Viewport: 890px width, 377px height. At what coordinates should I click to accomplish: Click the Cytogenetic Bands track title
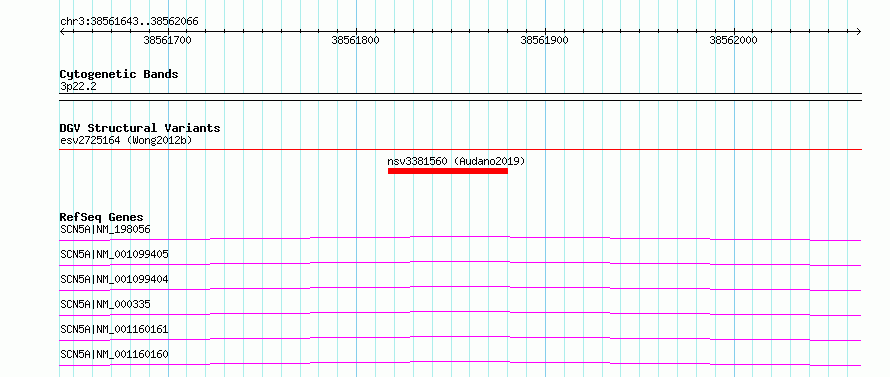pos(119,74)
